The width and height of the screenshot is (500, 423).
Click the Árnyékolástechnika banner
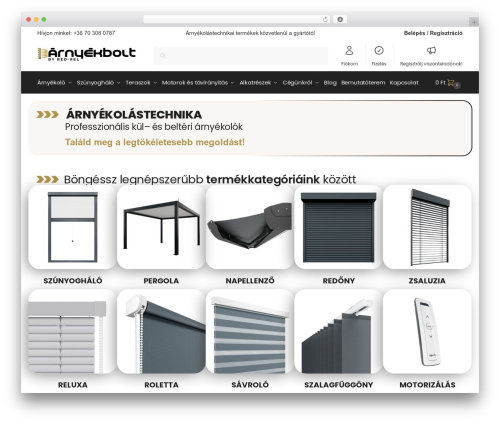click(250, 128)
